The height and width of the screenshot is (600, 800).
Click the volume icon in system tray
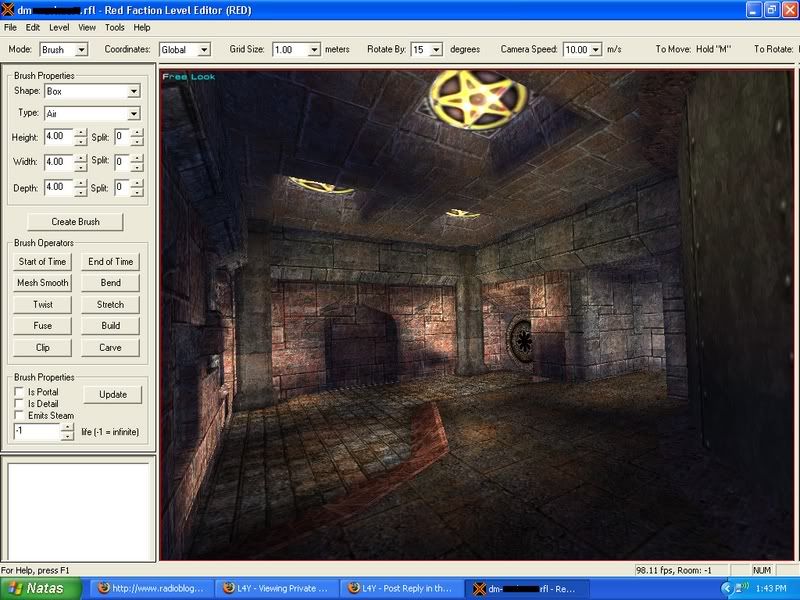(741, 588)
